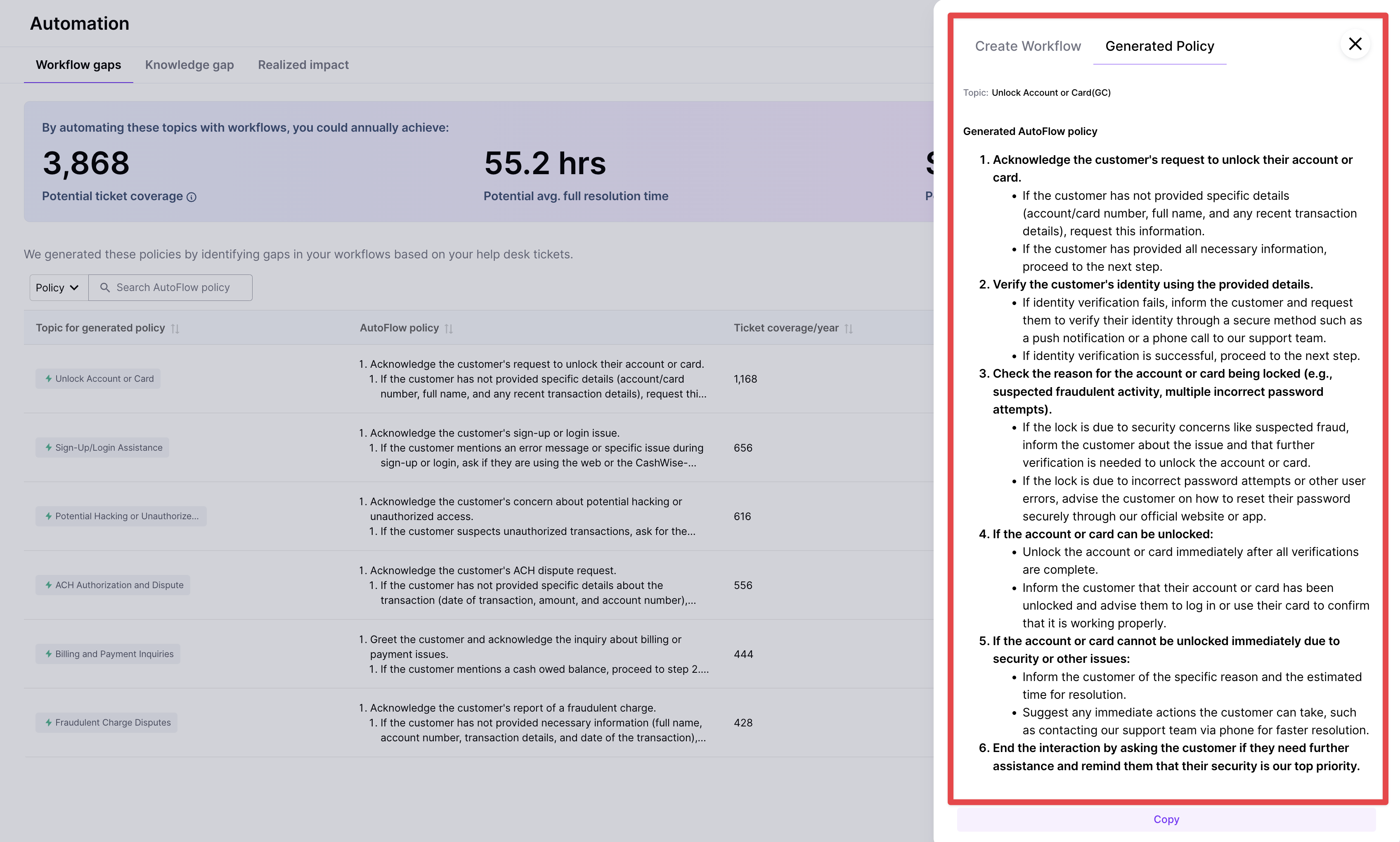Viewport: 1400px width, 842px height.
Task: Click the Automation page heading
Action: (79, 23)
